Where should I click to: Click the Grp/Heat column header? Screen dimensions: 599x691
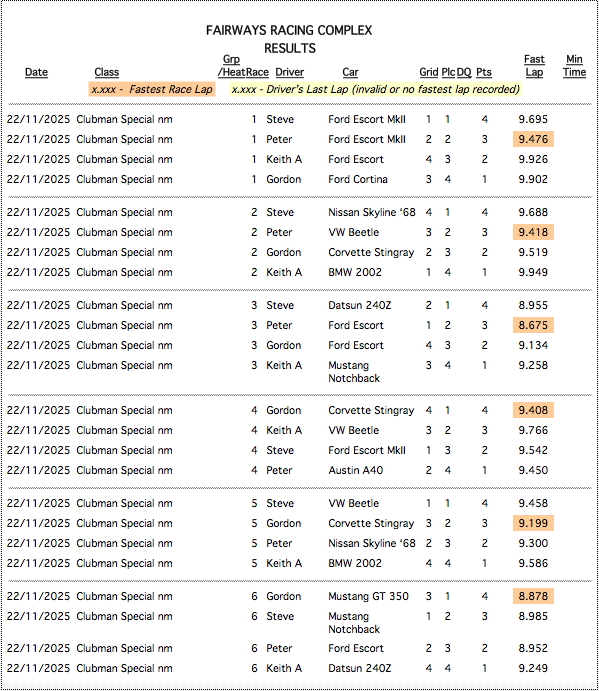pyautogui.click(x=231, y=66)
